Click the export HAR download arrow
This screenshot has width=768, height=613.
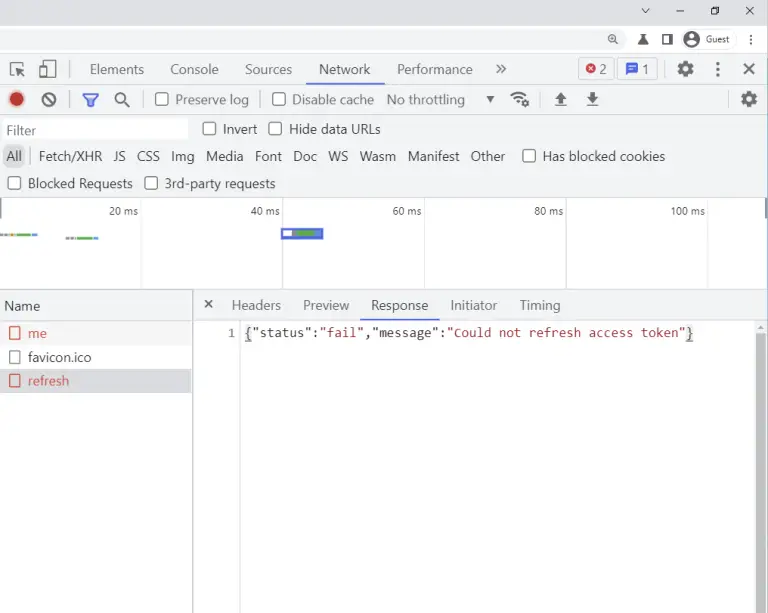click(593, 99)
